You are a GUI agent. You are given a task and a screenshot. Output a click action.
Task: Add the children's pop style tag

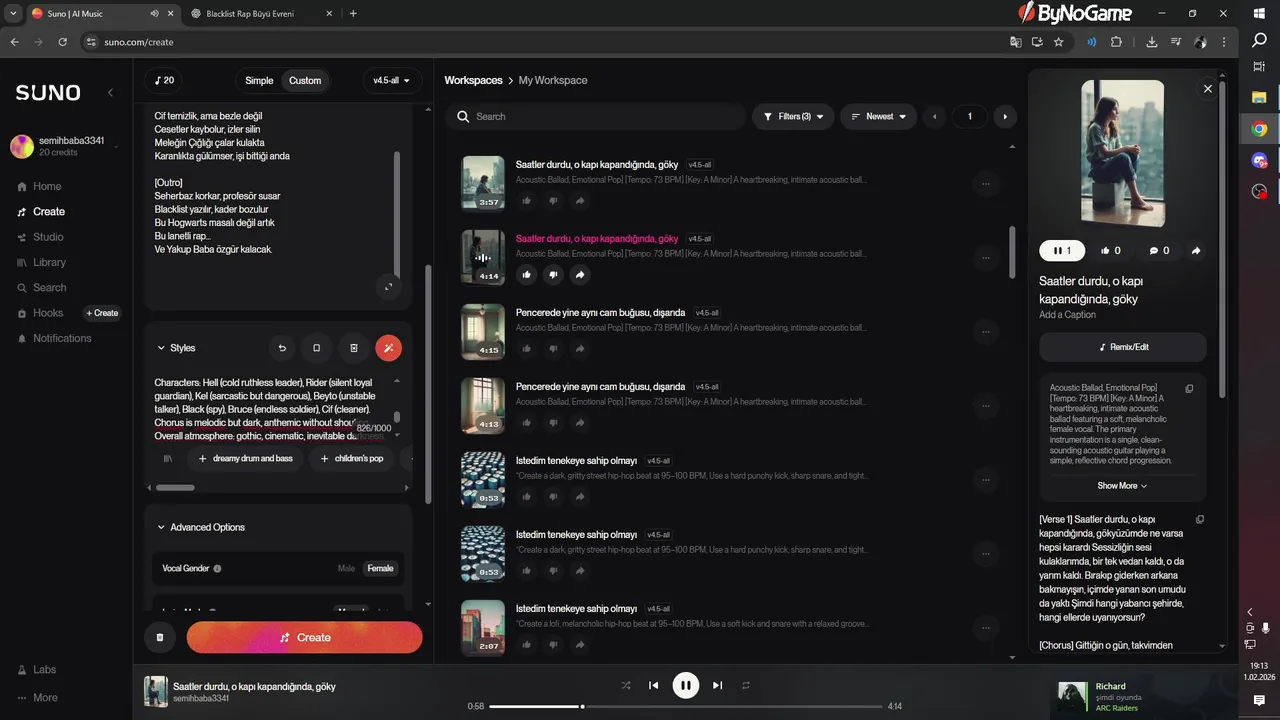(x=351, y=458)
